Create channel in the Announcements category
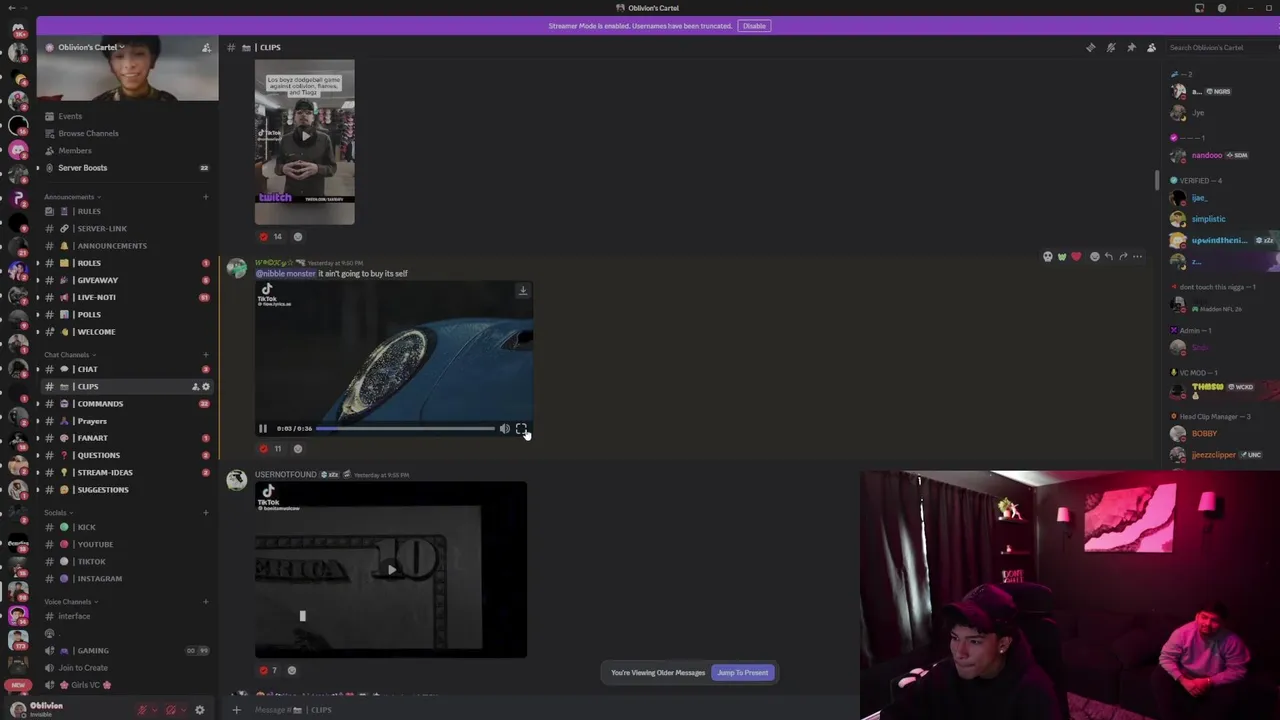1280x720 pixels. [x=206, y=197]
